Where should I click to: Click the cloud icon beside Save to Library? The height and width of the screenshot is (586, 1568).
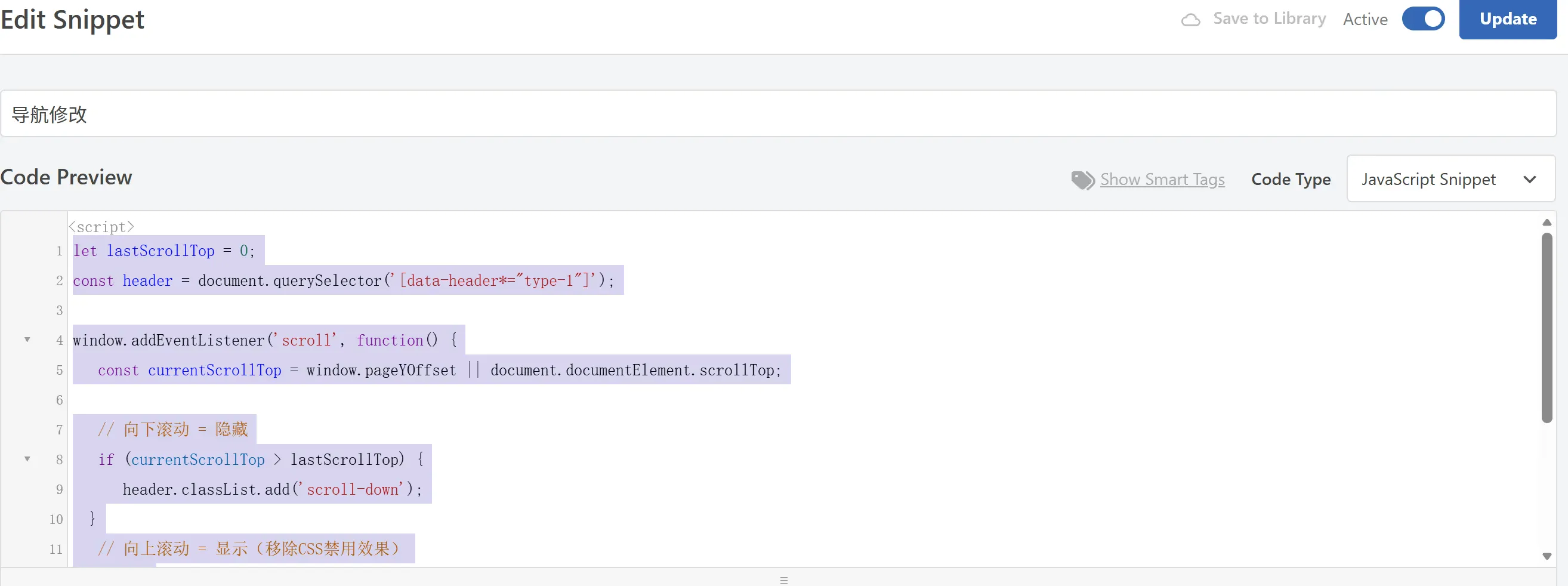tap(1190, 20)
